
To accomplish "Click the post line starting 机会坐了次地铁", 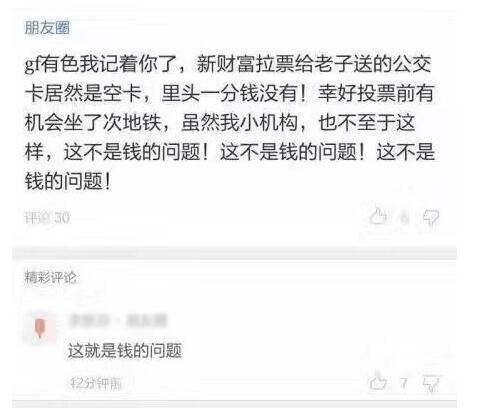I will click(x=220, y=123).
